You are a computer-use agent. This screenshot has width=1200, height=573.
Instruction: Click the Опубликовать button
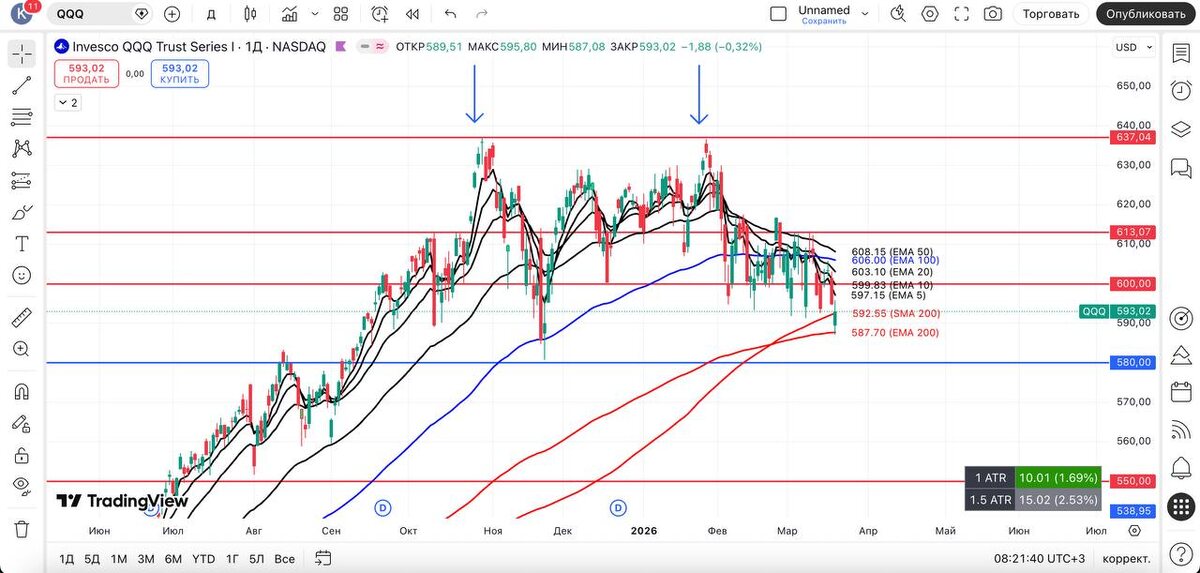click(x=1148, y=14)
